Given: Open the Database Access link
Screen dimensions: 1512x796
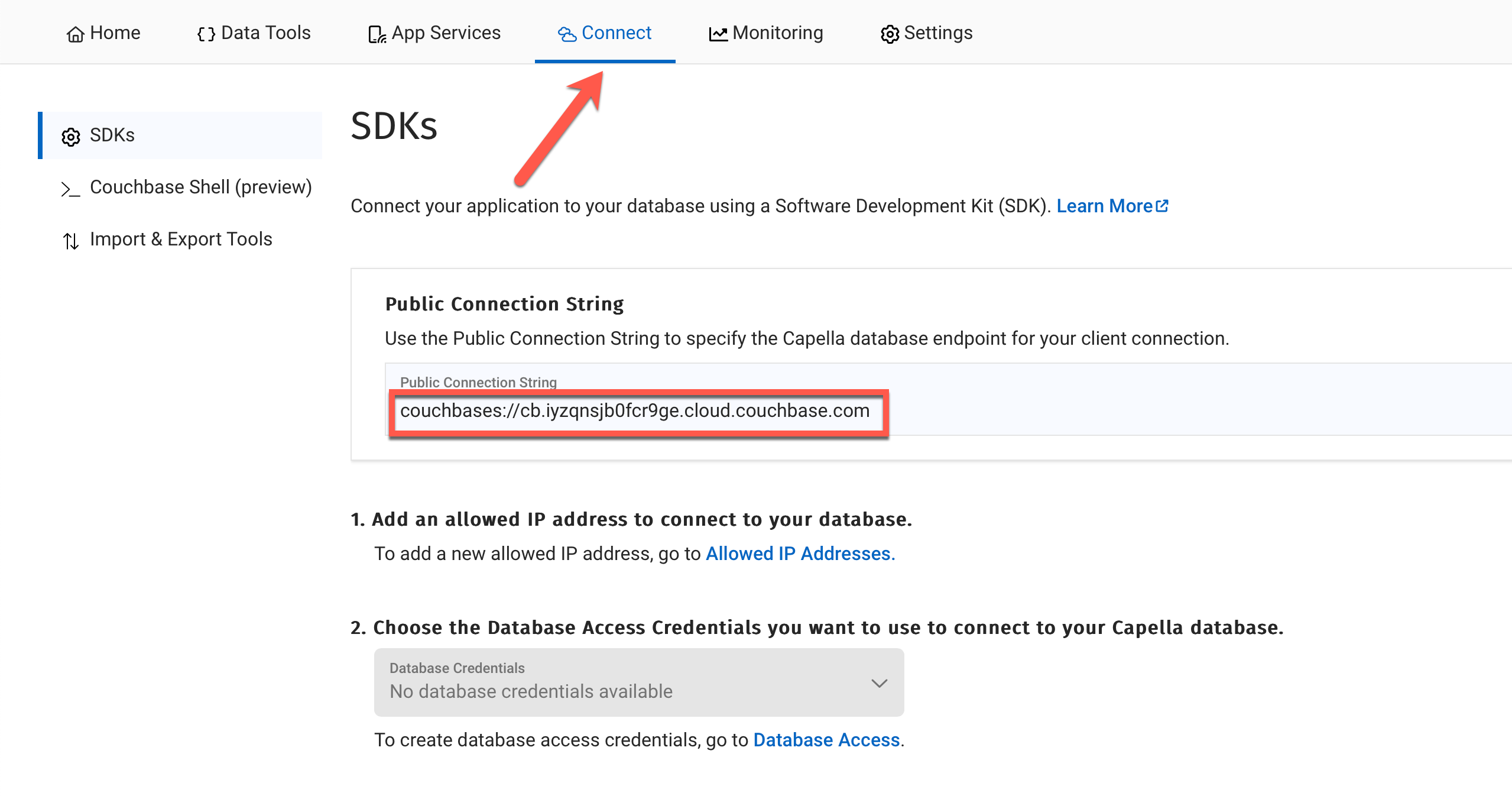Looking at the screenshot, I should (x=826, y=740).
